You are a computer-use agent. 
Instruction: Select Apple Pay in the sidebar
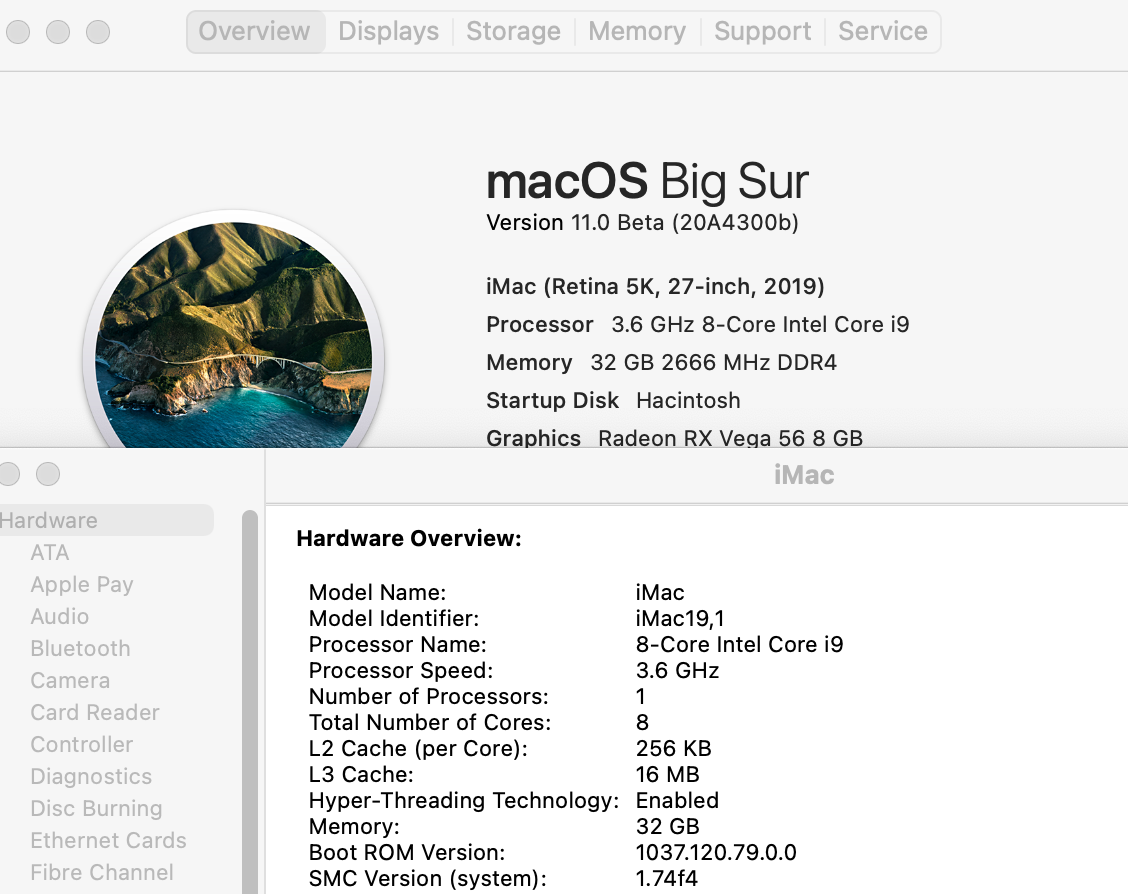coord(82,585)
